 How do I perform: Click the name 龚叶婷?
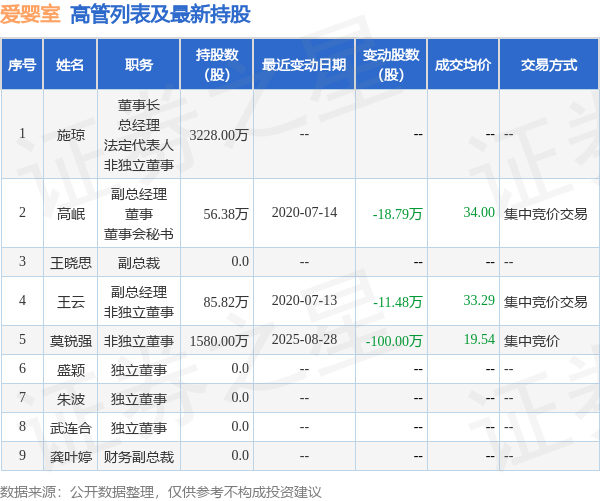click(70, 457)
